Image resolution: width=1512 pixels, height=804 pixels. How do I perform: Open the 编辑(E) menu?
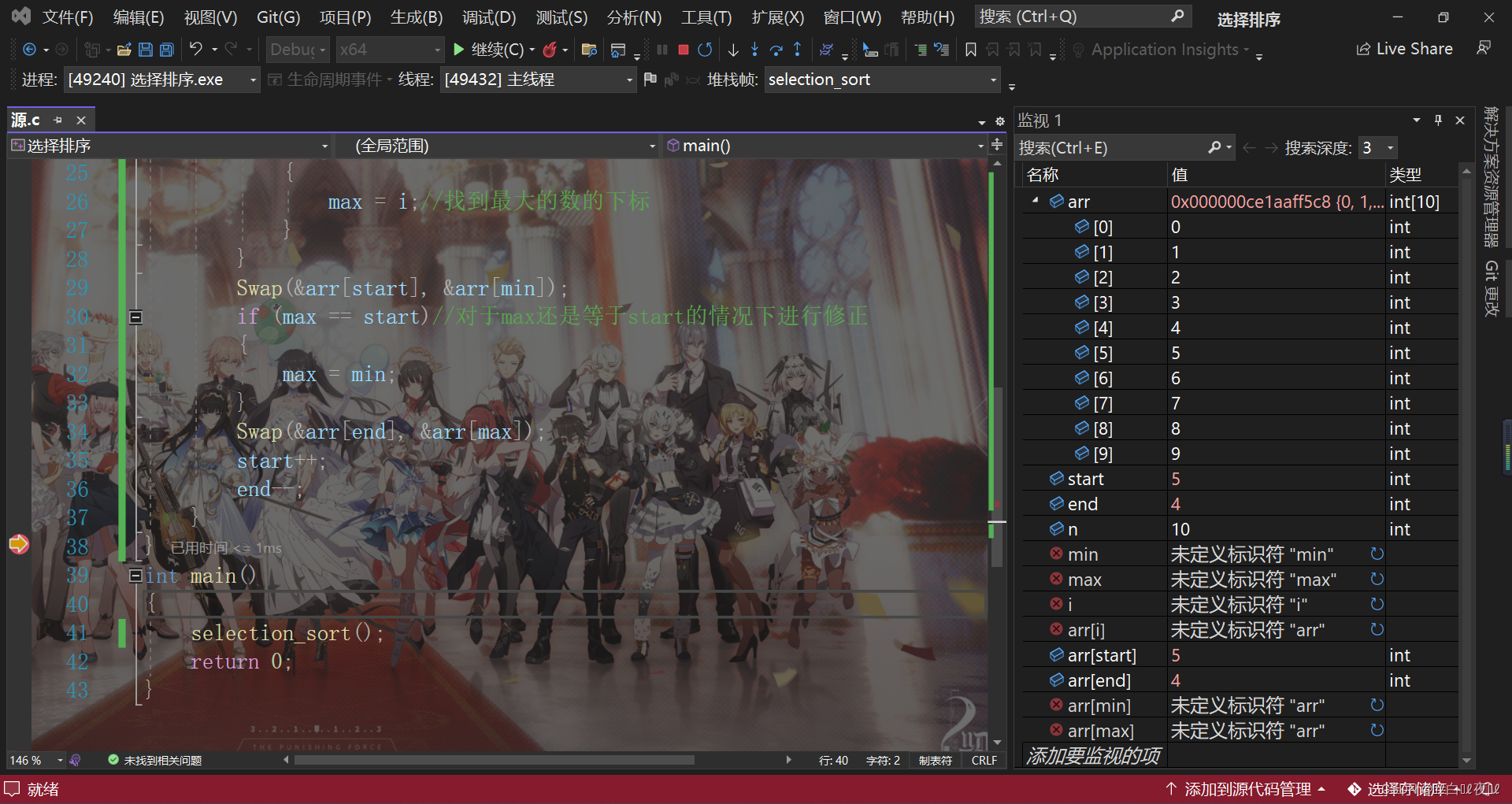139,17
